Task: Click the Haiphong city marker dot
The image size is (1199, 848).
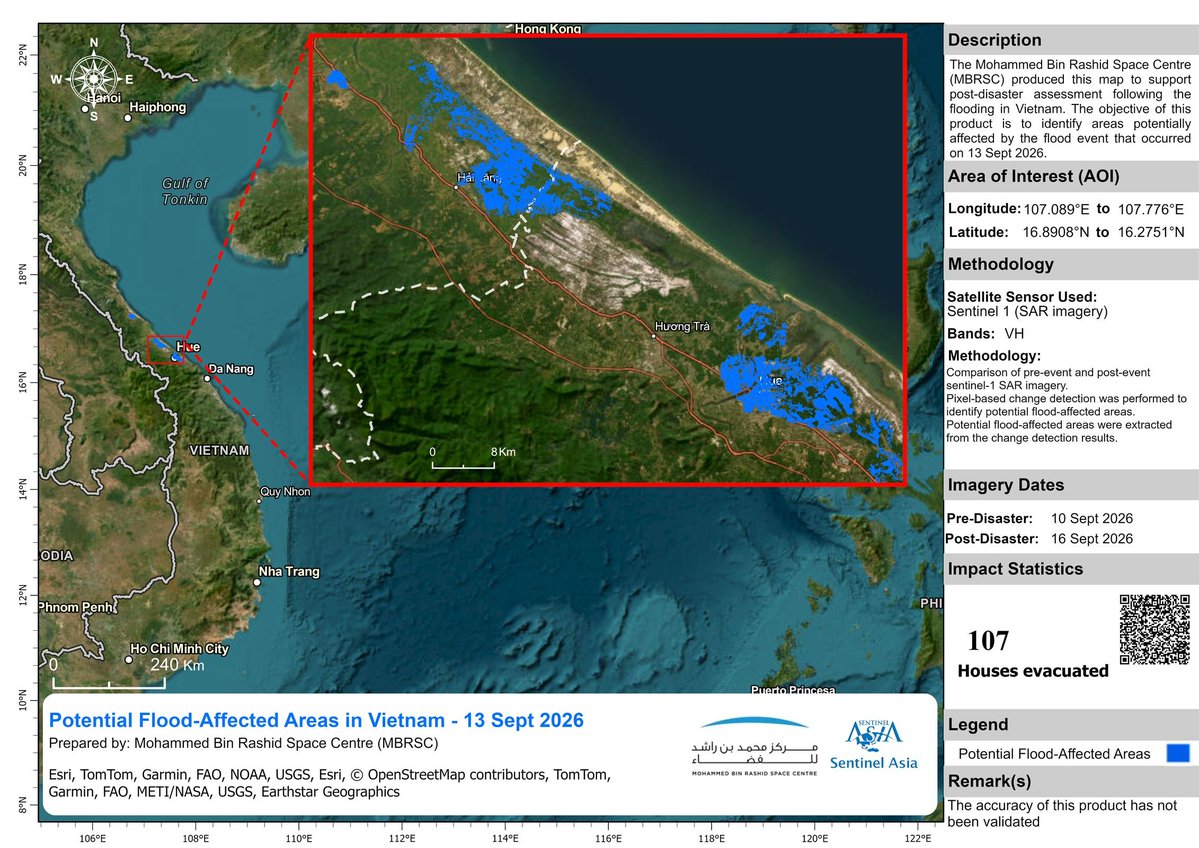Action: click(128, 118)
